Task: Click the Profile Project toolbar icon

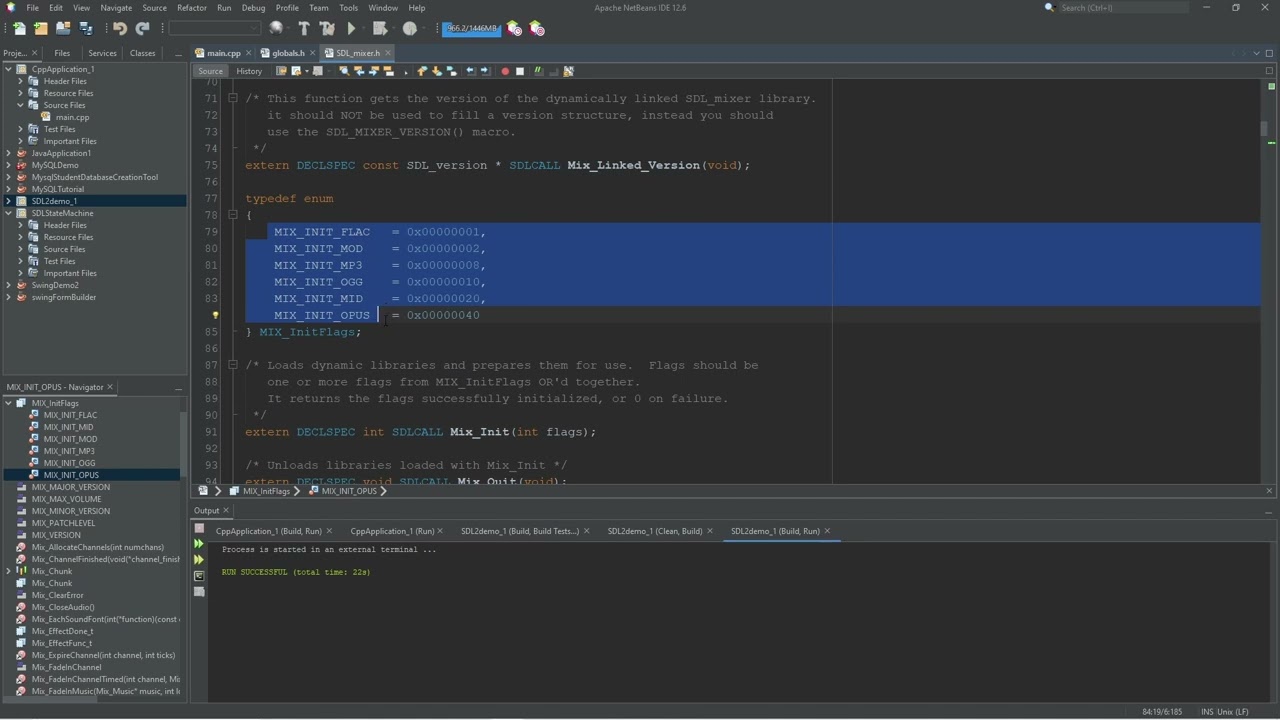Action: pos(409,29)
